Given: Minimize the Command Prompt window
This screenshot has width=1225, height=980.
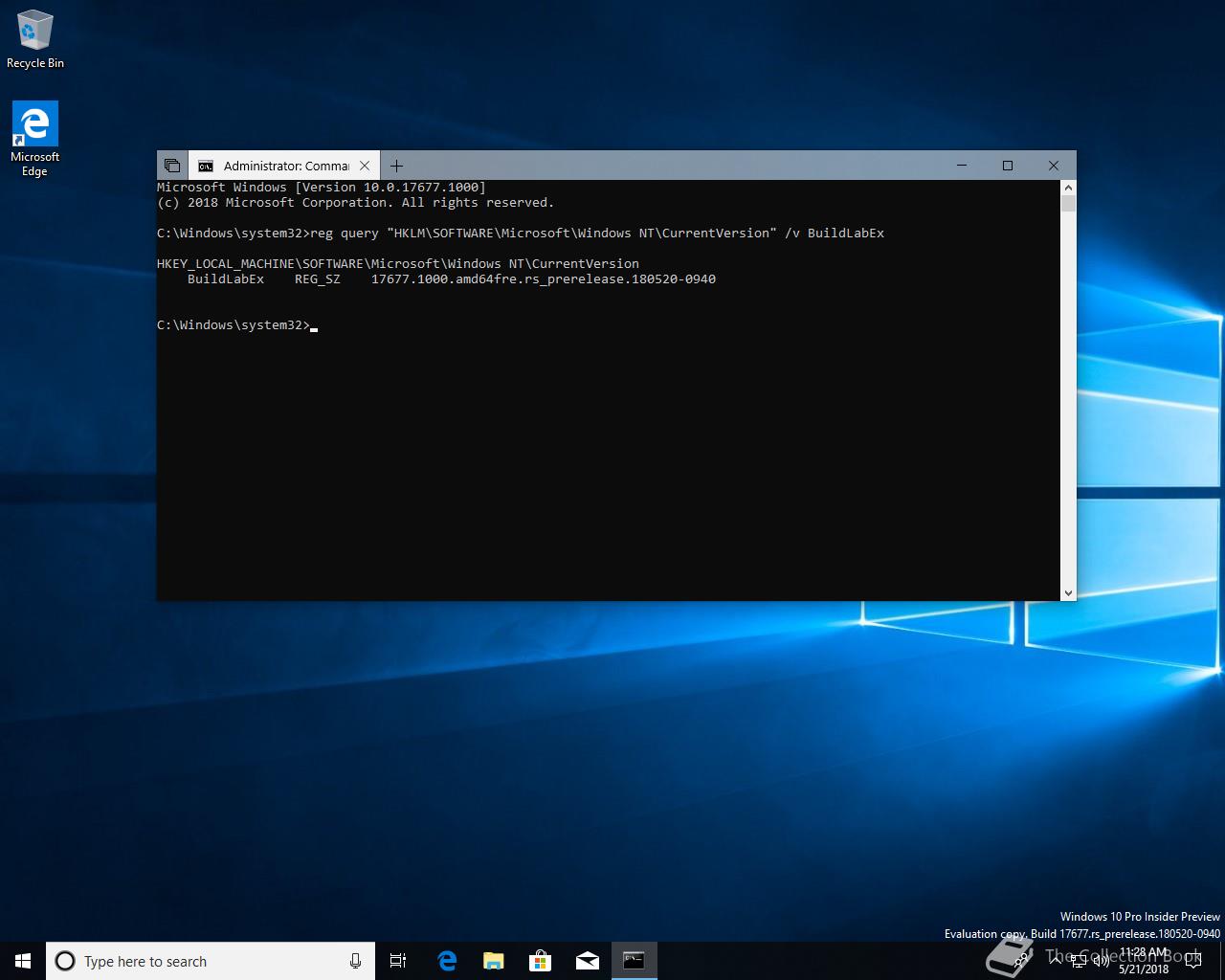Looking at the screenshot, I should (x=962, y=166).
